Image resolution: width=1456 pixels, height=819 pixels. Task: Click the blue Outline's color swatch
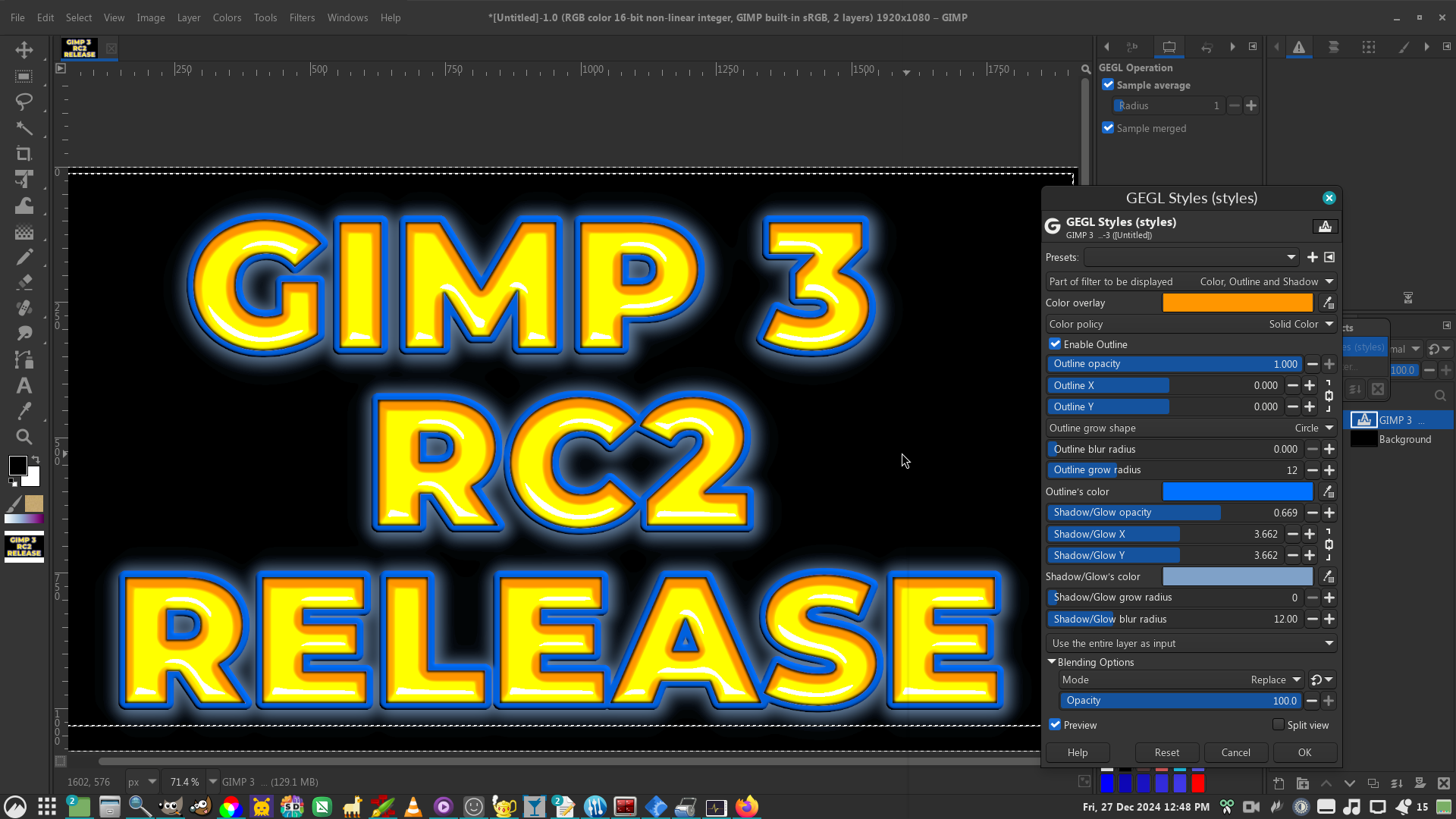point(1238,491)
